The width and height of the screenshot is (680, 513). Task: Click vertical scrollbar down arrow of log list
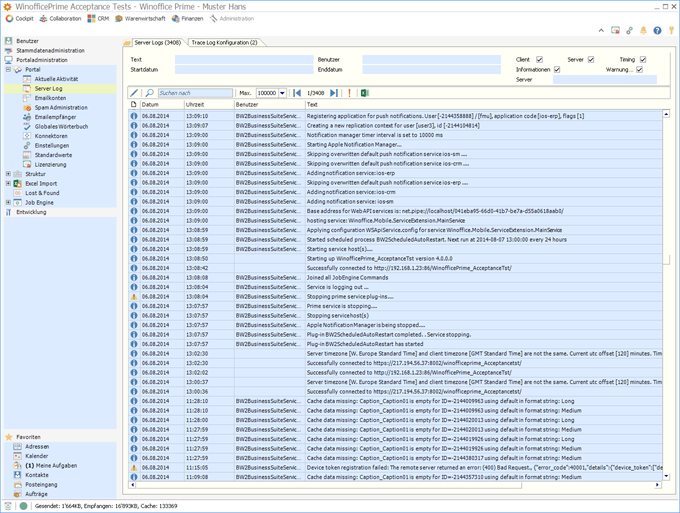pos(666,477)
